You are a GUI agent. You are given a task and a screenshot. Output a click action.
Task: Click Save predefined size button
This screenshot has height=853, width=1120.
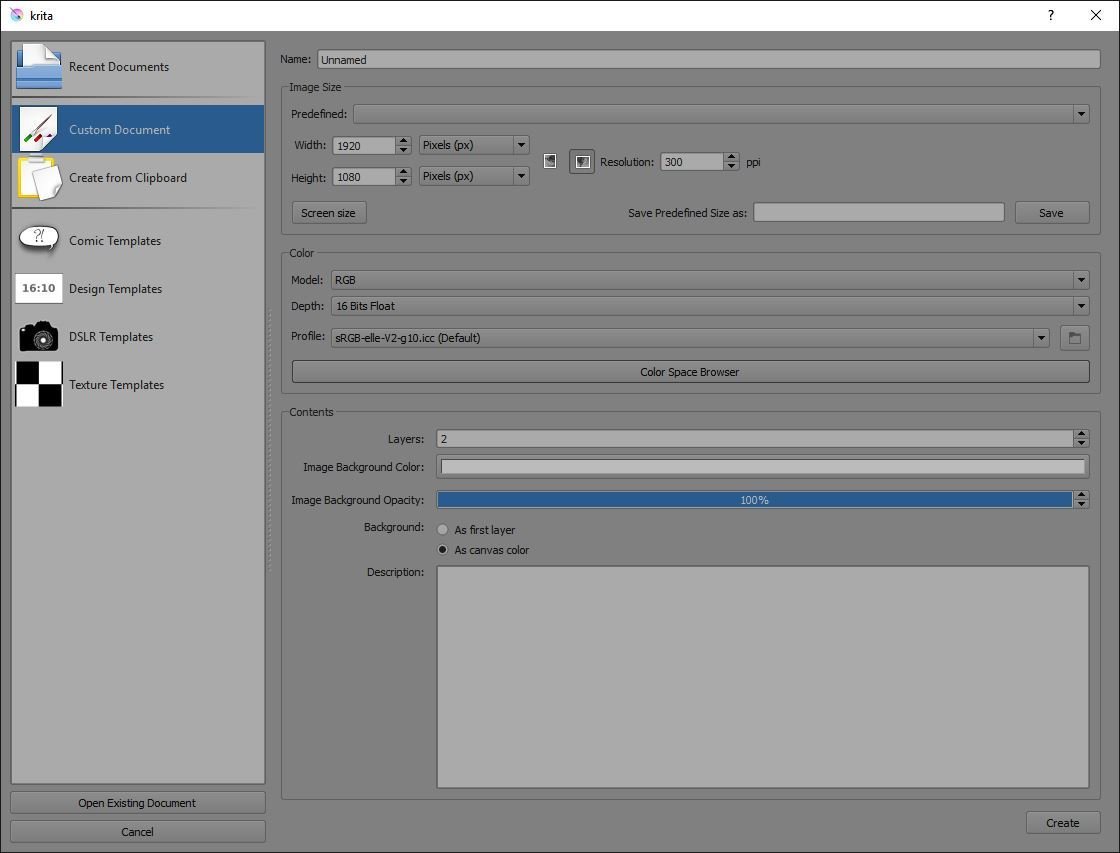1051,213
